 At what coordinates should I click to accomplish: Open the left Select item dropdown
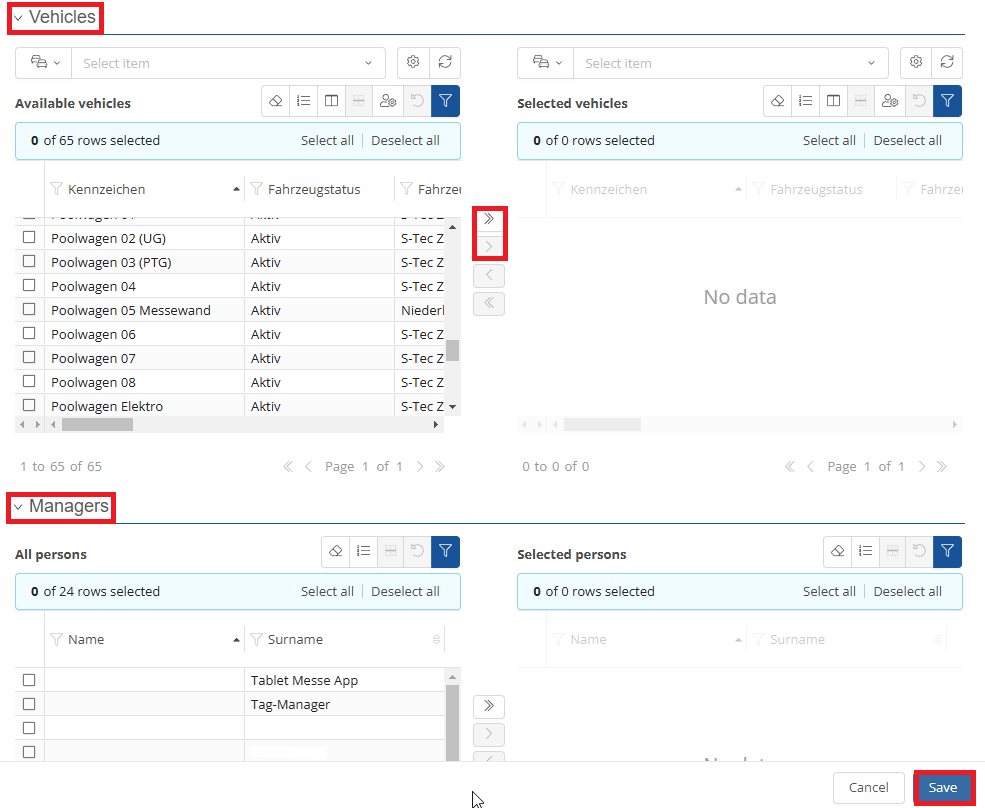coord(228,63)
